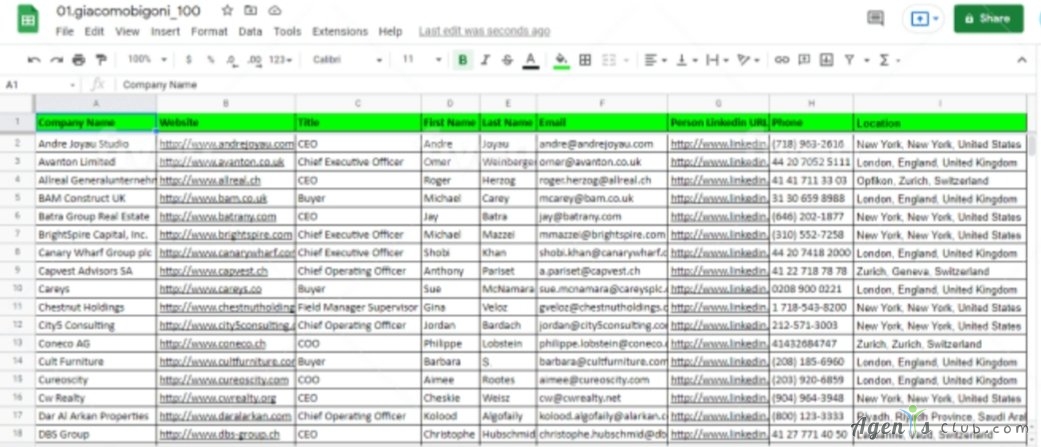The image size is (1041, 447).
Task: Open text rotation options
Action: [x=748, y=60]
